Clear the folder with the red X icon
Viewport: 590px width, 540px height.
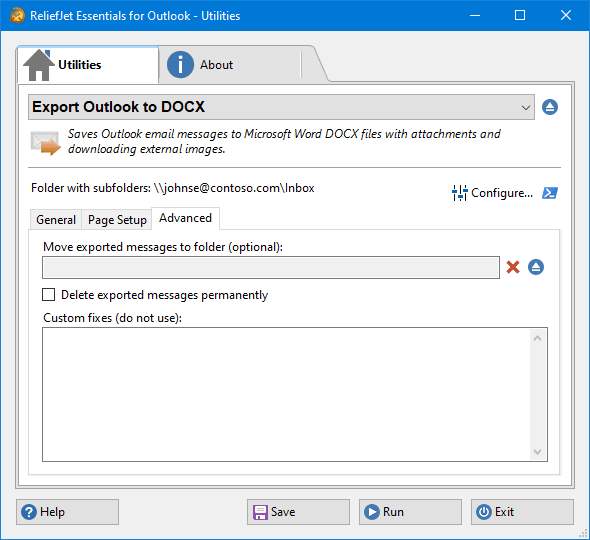point(513,267)
